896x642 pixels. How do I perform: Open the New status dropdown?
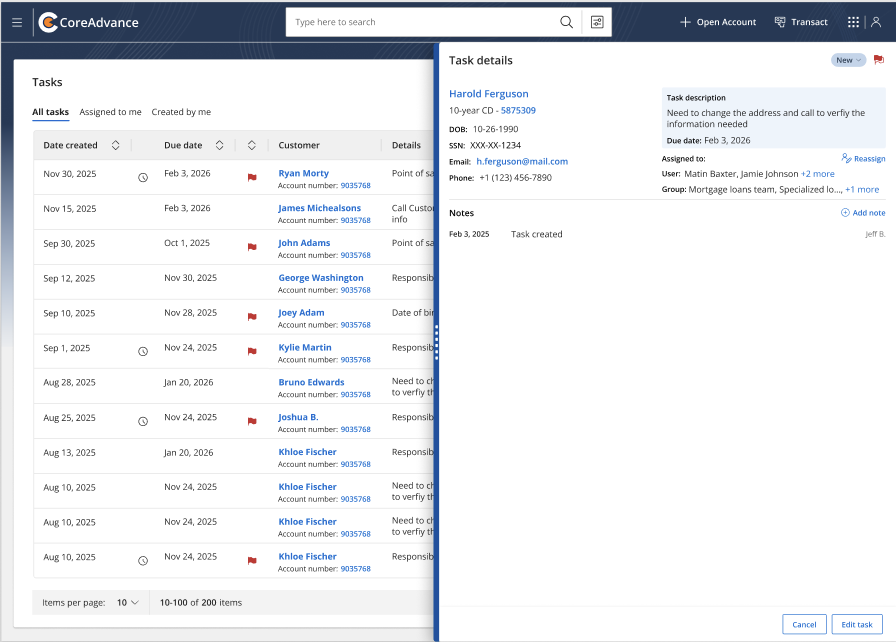point(848,60)
